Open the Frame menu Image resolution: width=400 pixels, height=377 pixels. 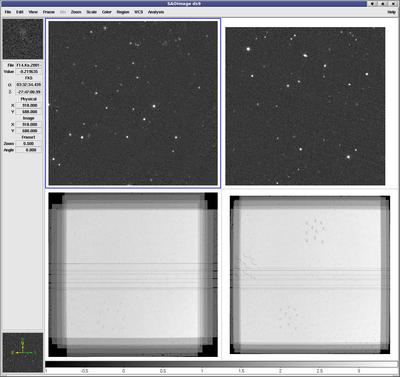pyautogui.click(x=48, y=12)
